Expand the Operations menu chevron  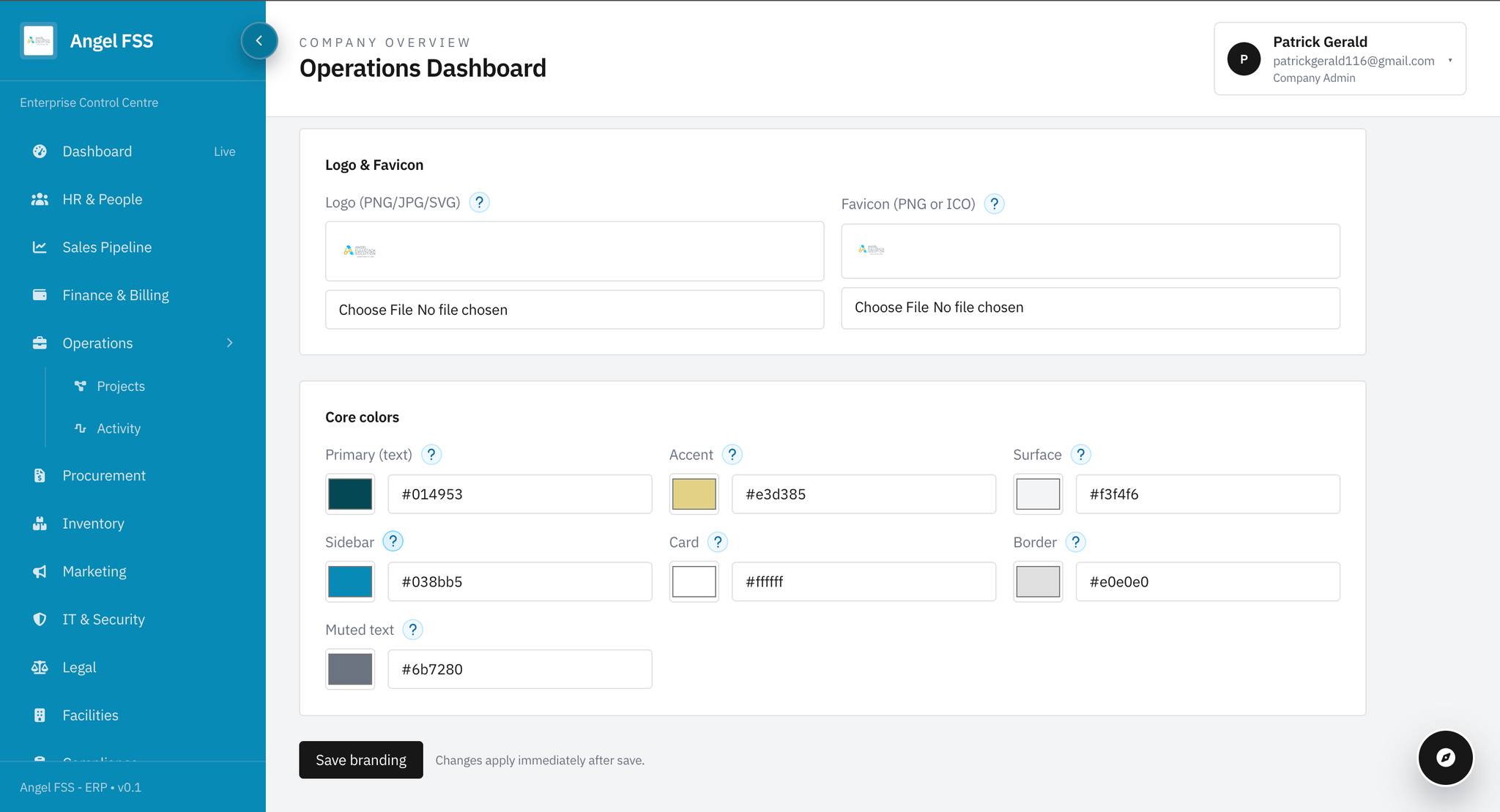(229, 343)
